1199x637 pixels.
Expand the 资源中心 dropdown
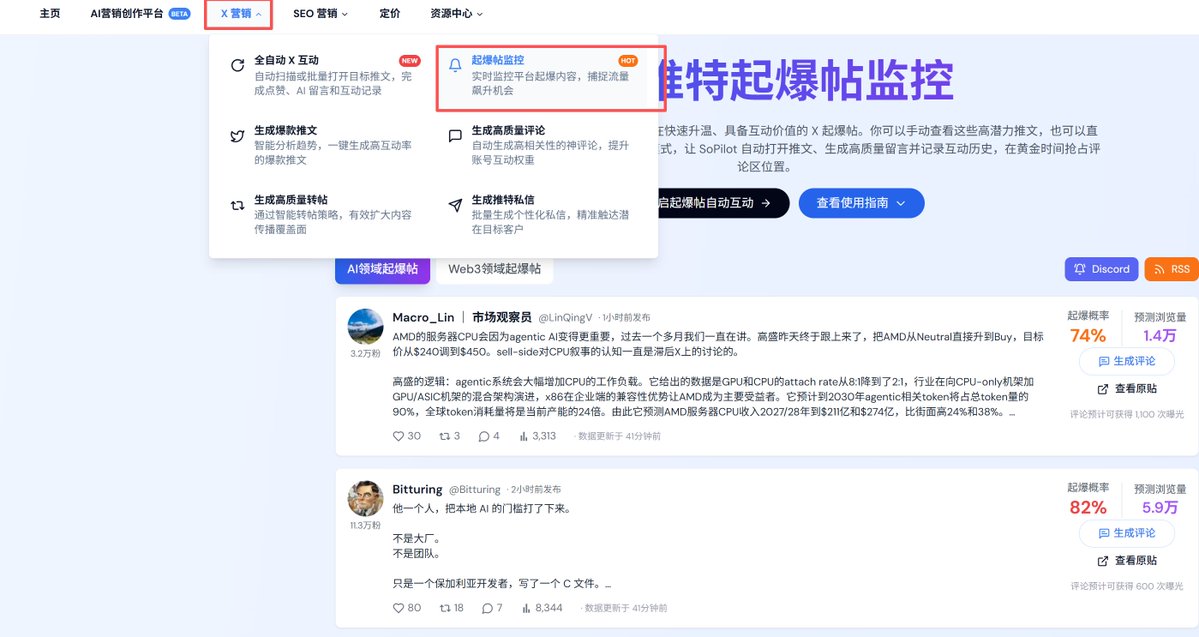point(457,14)
